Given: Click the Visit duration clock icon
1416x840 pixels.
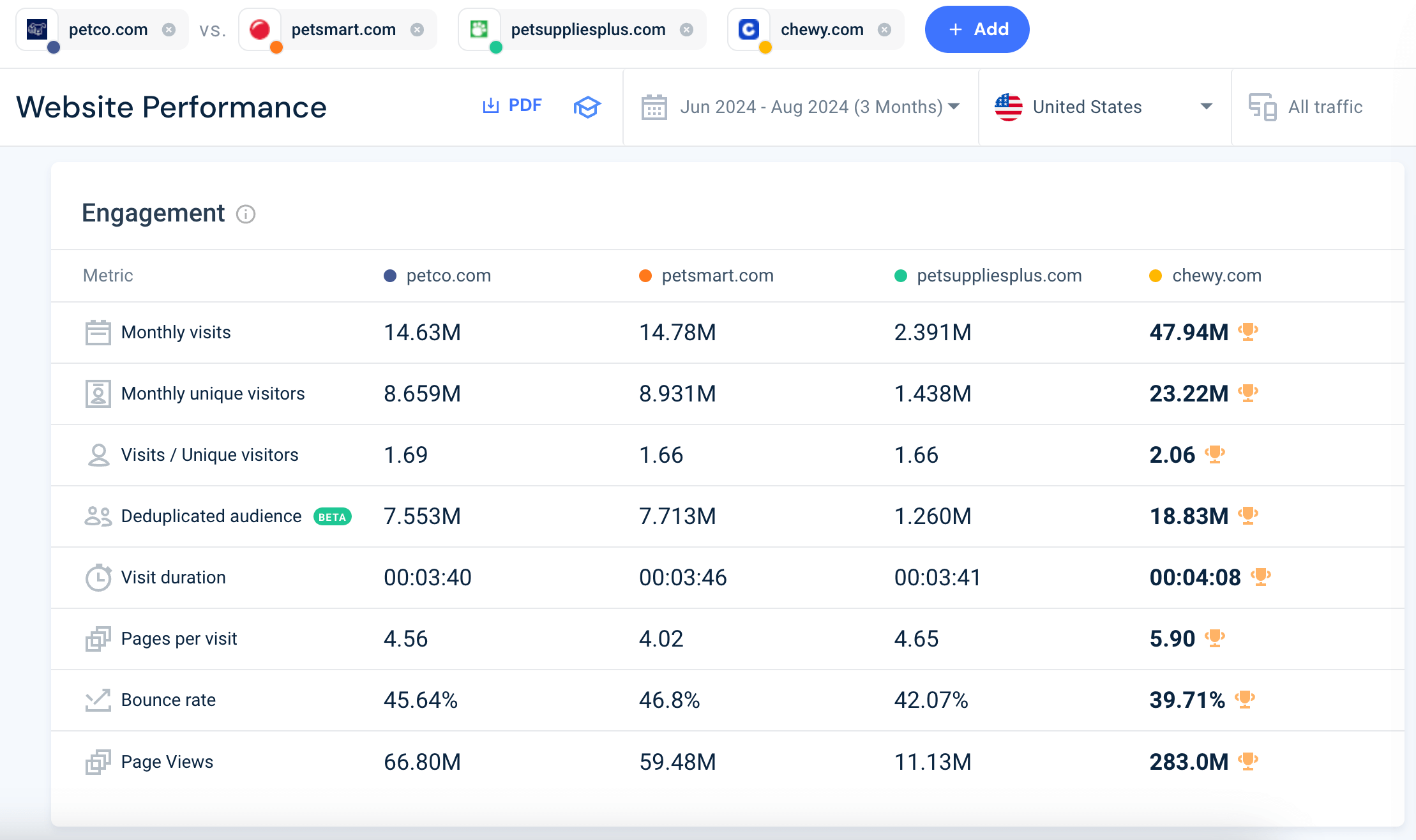Looking at the screenshot, I should [98, 577].
